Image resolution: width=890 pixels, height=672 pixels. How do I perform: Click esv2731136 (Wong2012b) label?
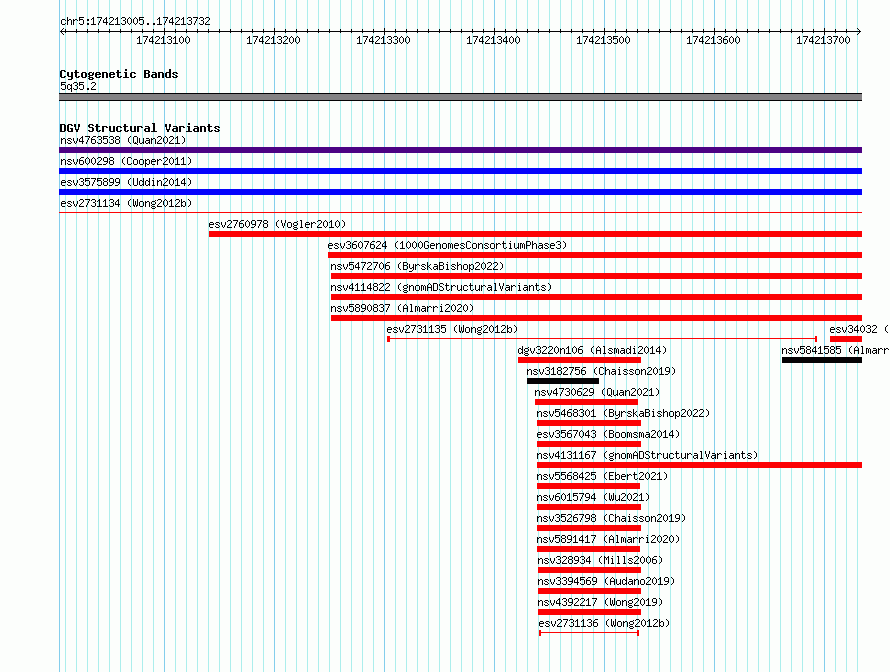coord(604,623)
